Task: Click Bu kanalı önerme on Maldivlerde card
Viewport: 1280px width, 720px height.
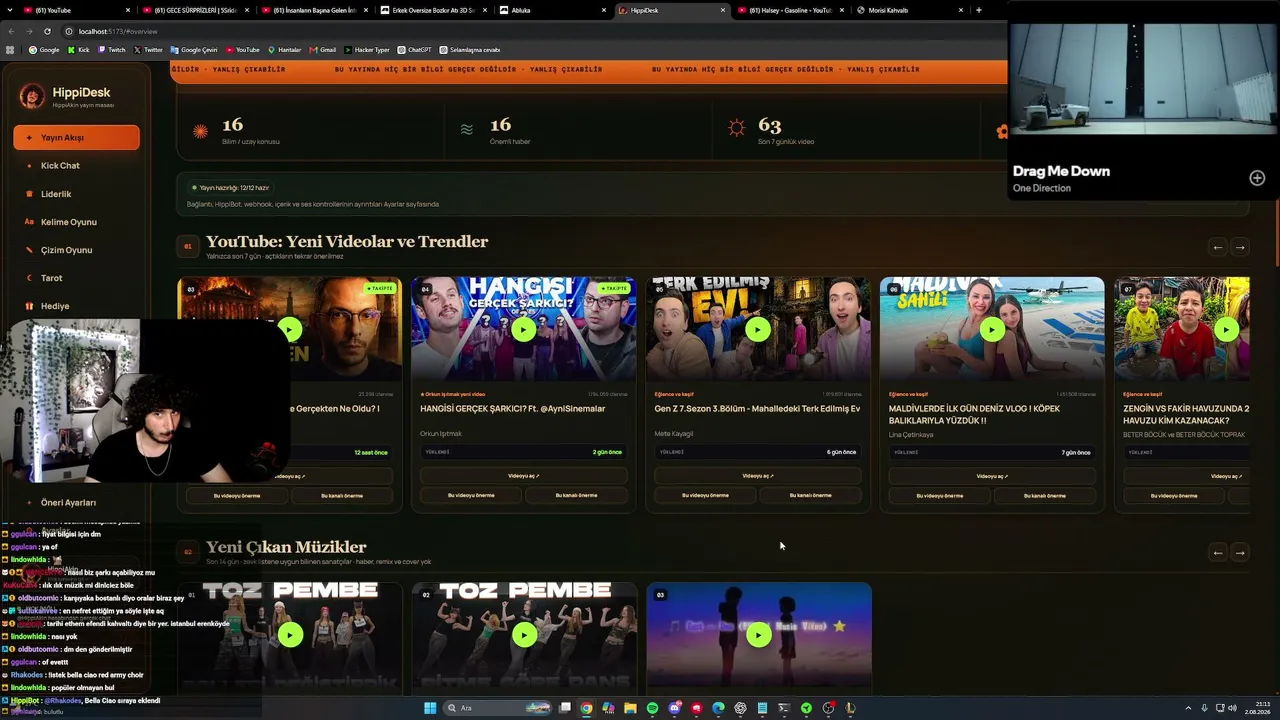Action: coord(1044,495)
